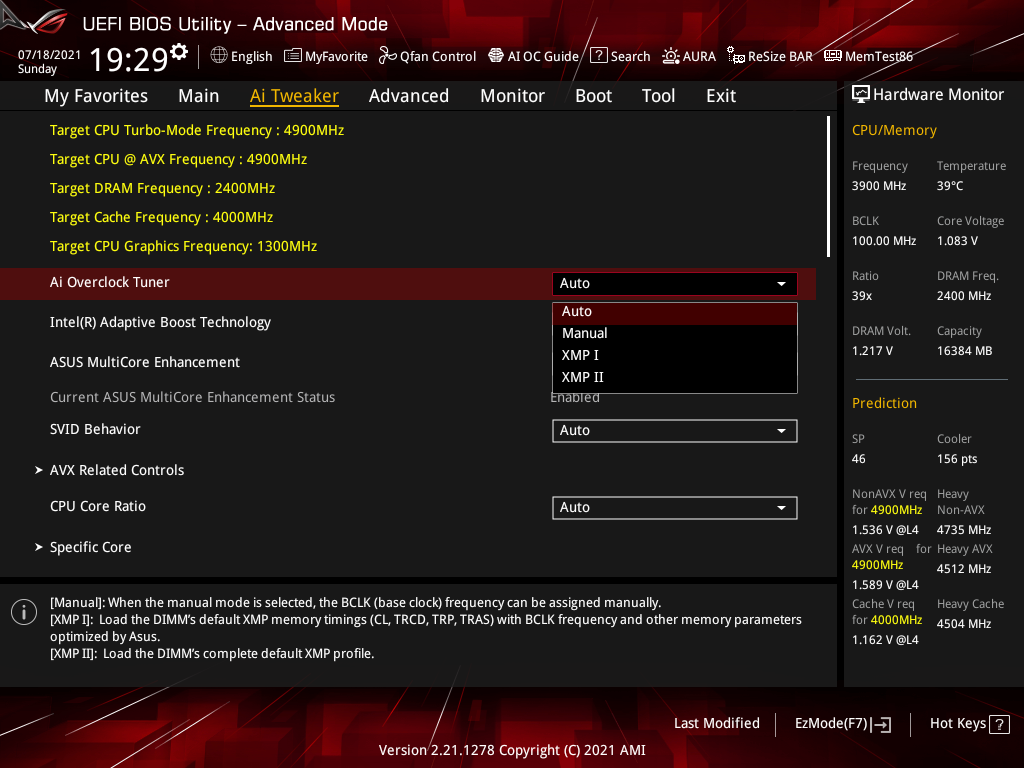Expand the Specific Core section
The width and height of the screenshot is (1024, 768).
(90, 547)
